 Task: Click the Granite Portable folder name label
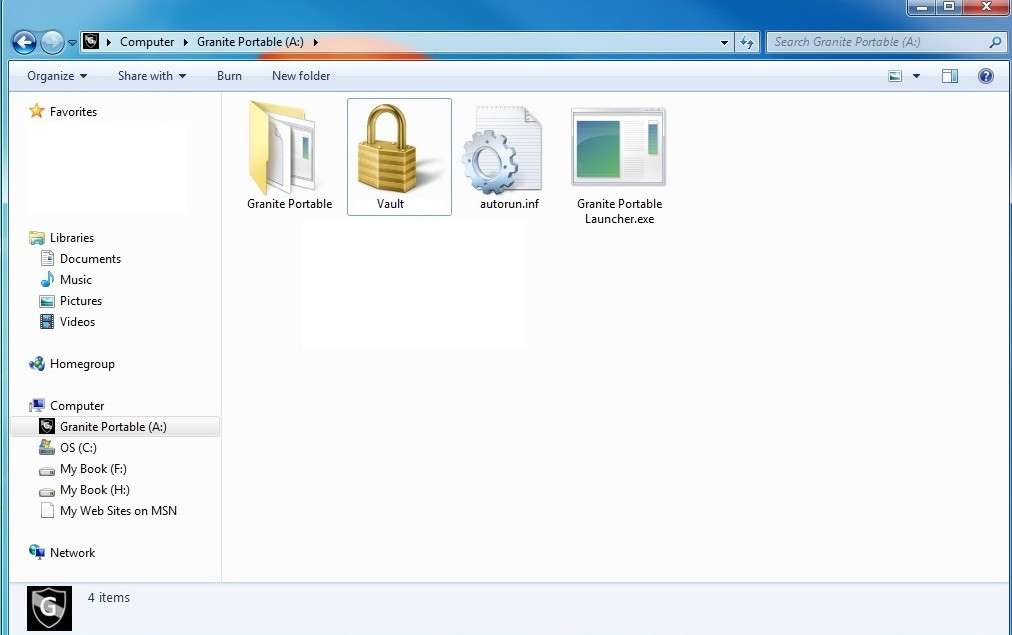pos(289,204)
